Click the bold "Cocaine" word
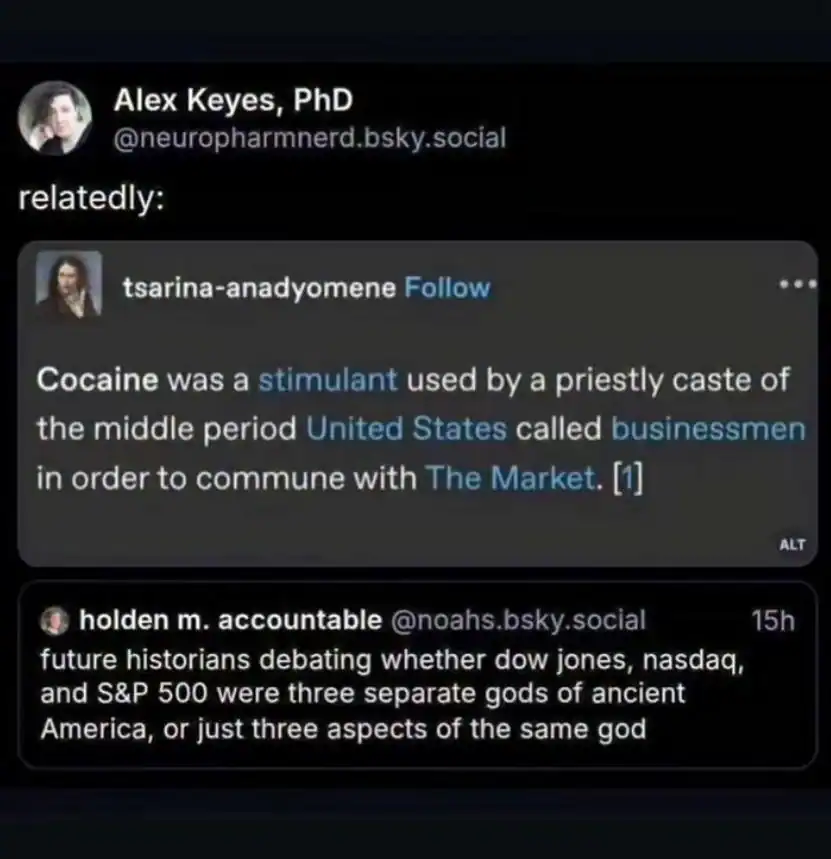Screen dimensions: 831x859 point(98,381)
